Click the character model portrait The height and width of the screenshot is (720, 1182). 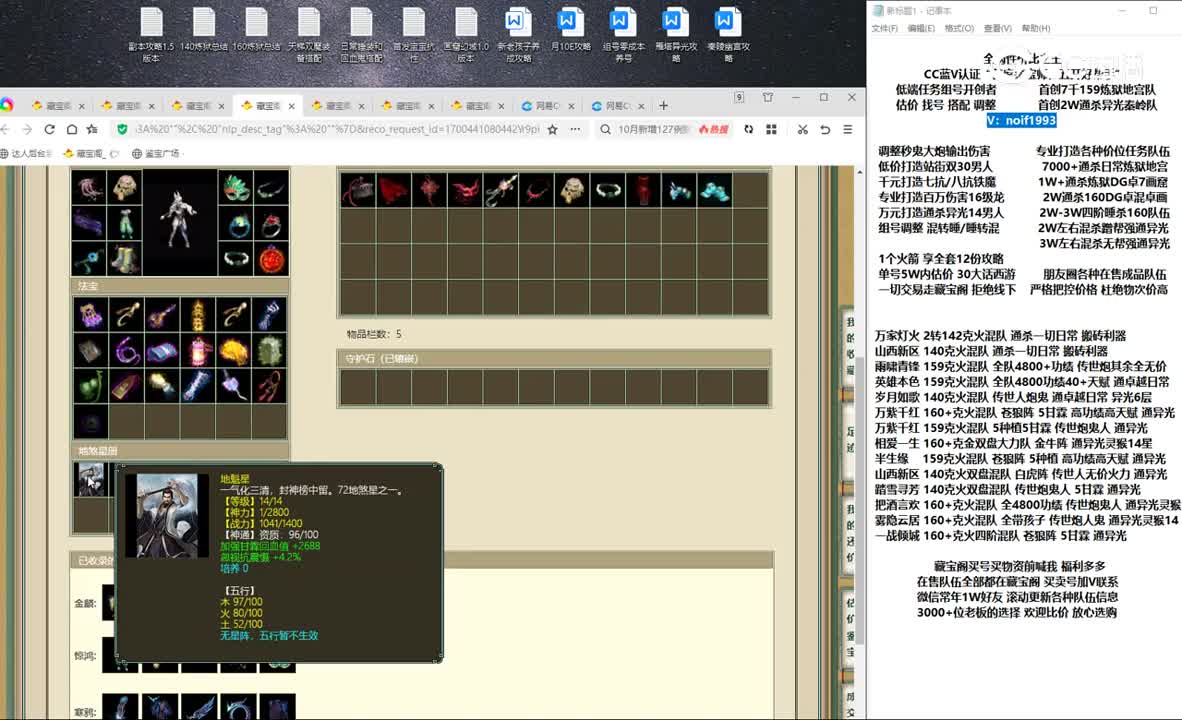point(179,222)
